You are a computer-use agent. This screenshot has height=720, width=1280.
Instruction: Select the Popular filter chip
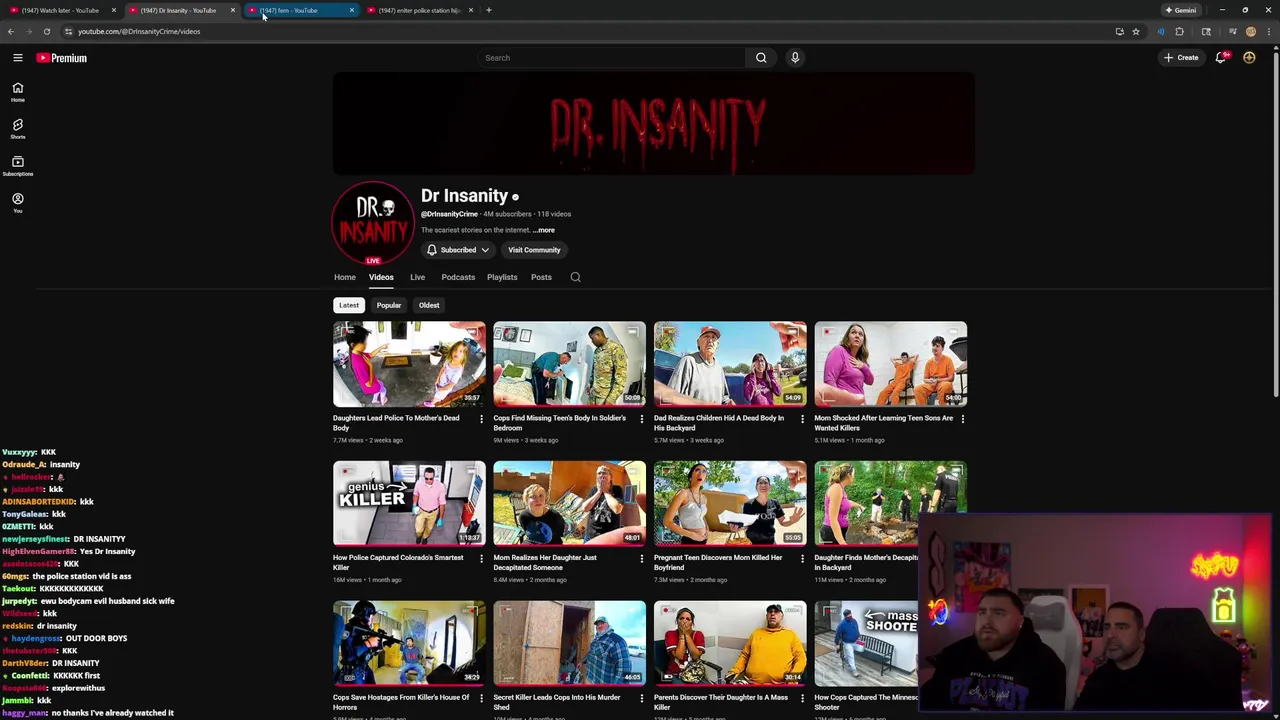point(389,305)
